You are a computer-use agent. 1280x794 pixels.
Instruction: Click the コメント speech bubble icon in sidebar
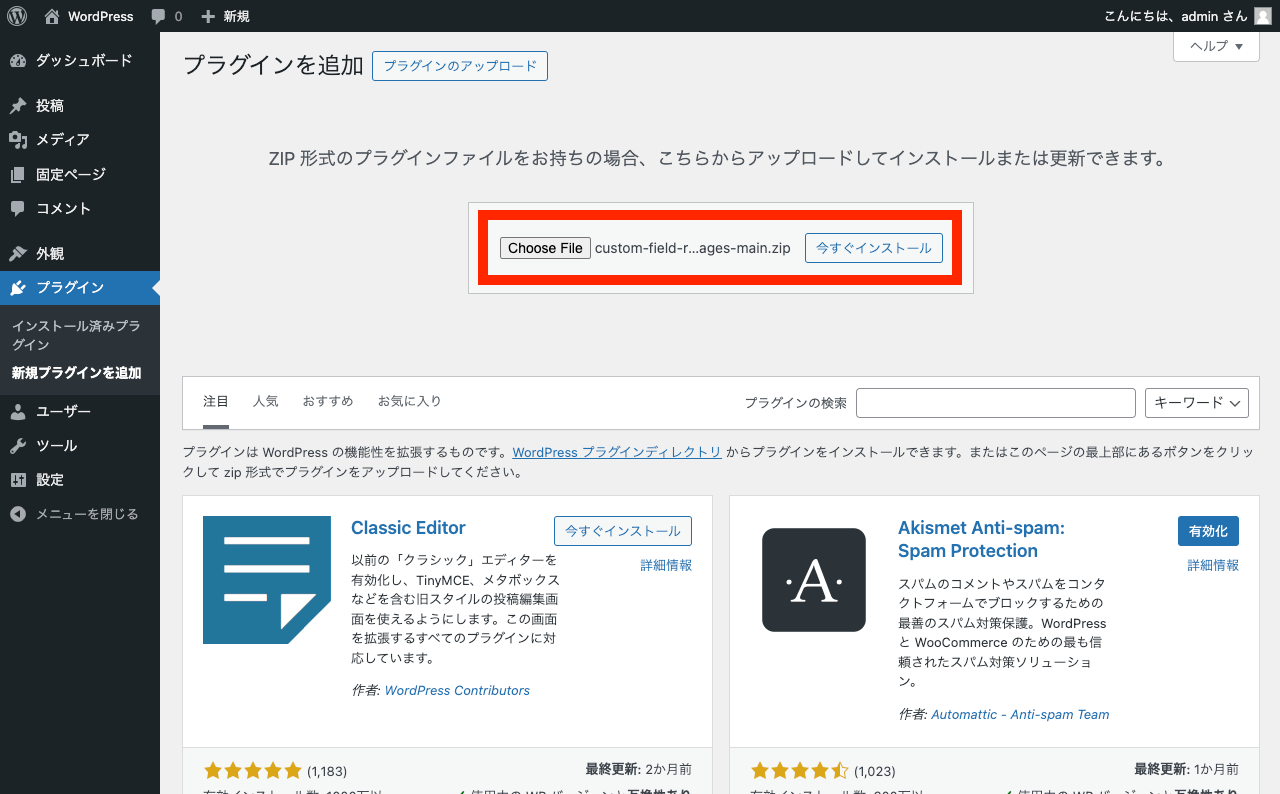point(18,209)
